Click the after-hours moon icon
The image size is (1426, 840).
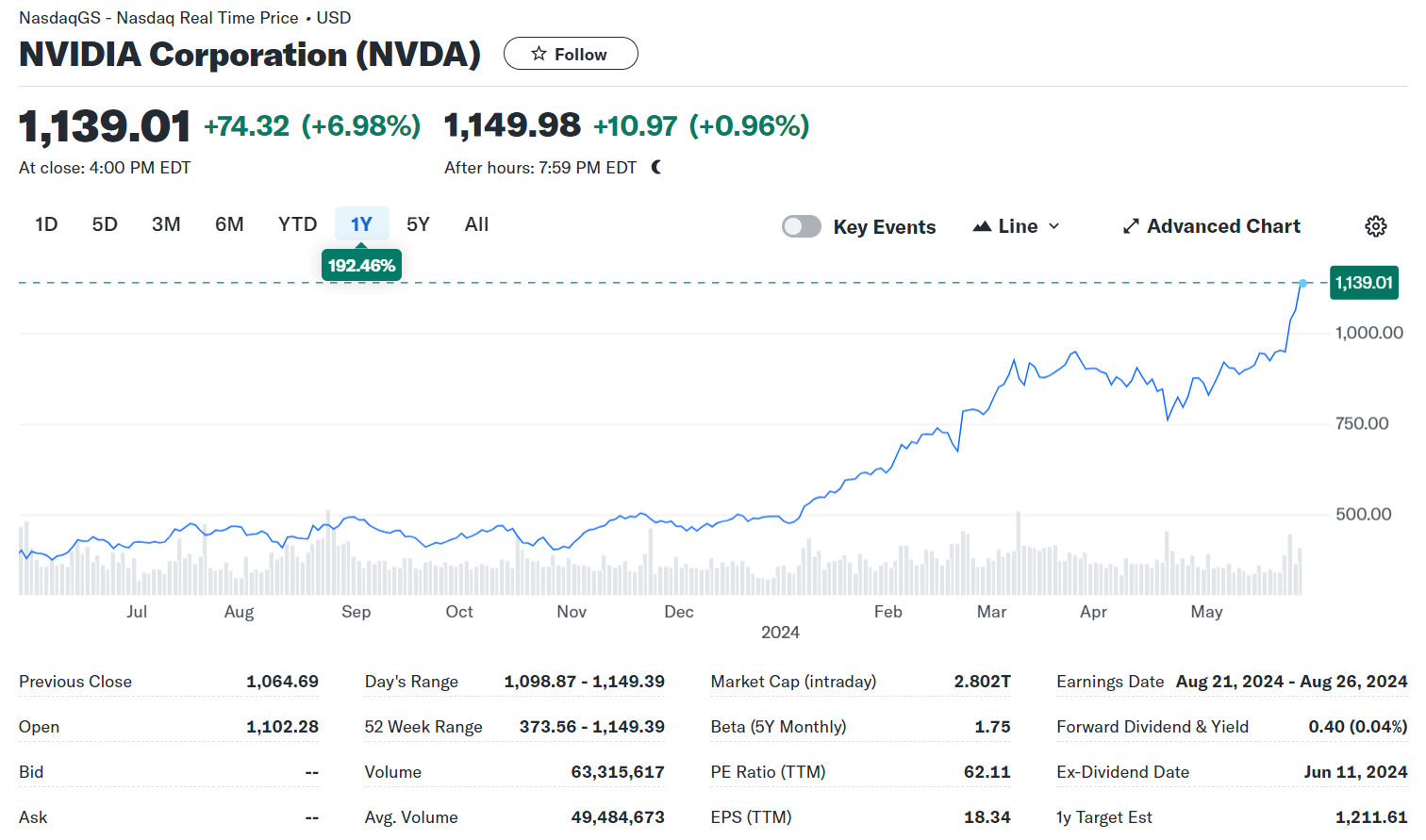[x=656, y=167]
